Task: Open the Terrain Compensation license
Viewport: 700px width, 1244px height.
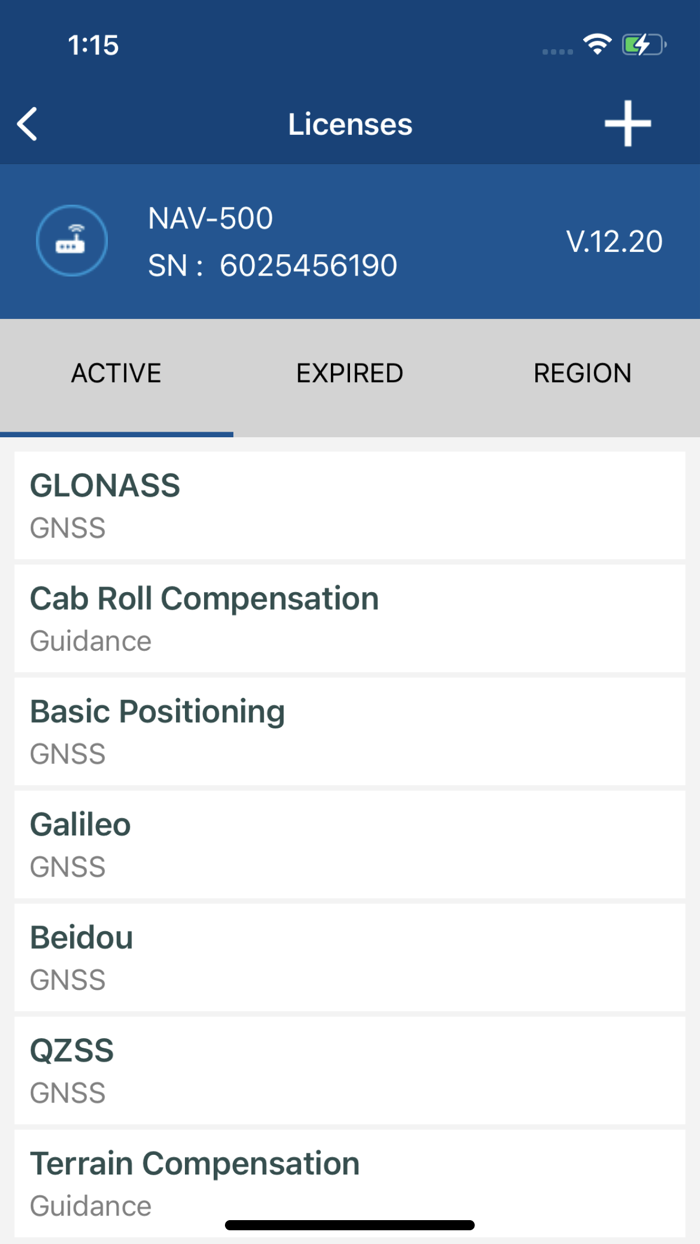Action: coord(349,1182)
